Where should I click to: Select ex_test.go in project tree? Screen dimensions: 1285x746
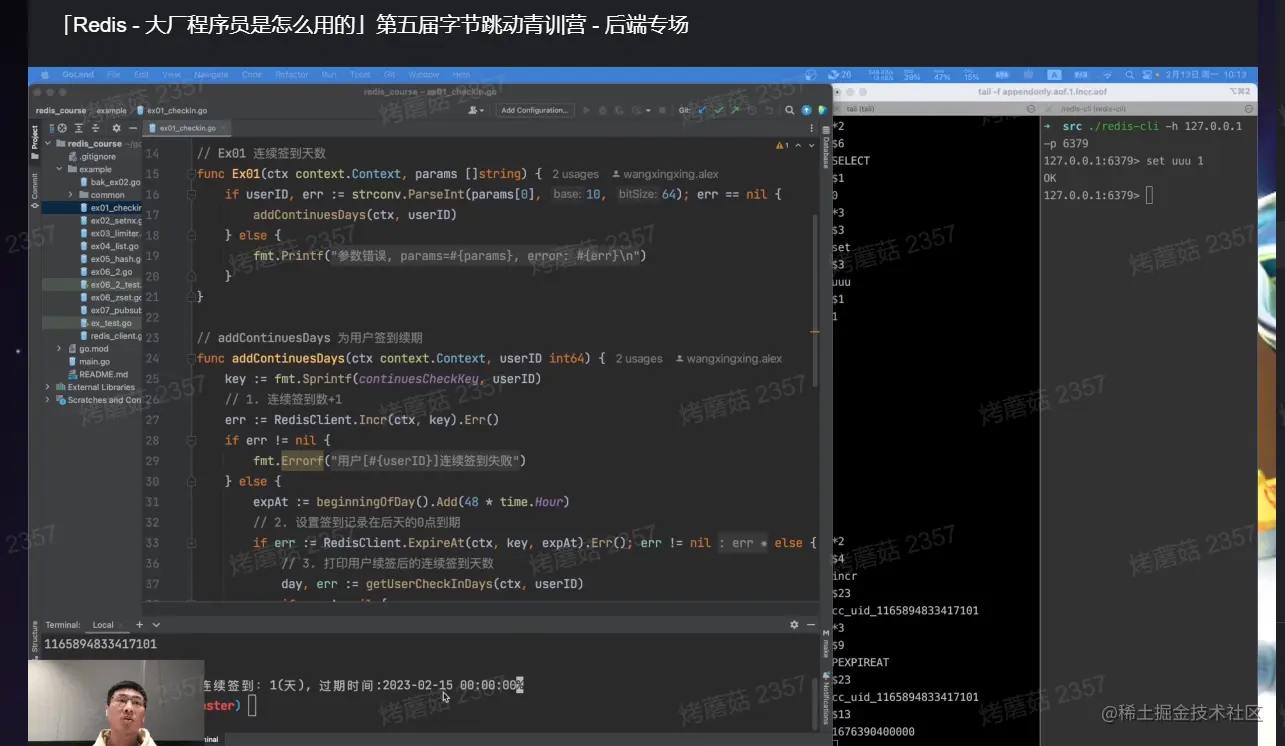pyautogui.click(x=106, y=323)
